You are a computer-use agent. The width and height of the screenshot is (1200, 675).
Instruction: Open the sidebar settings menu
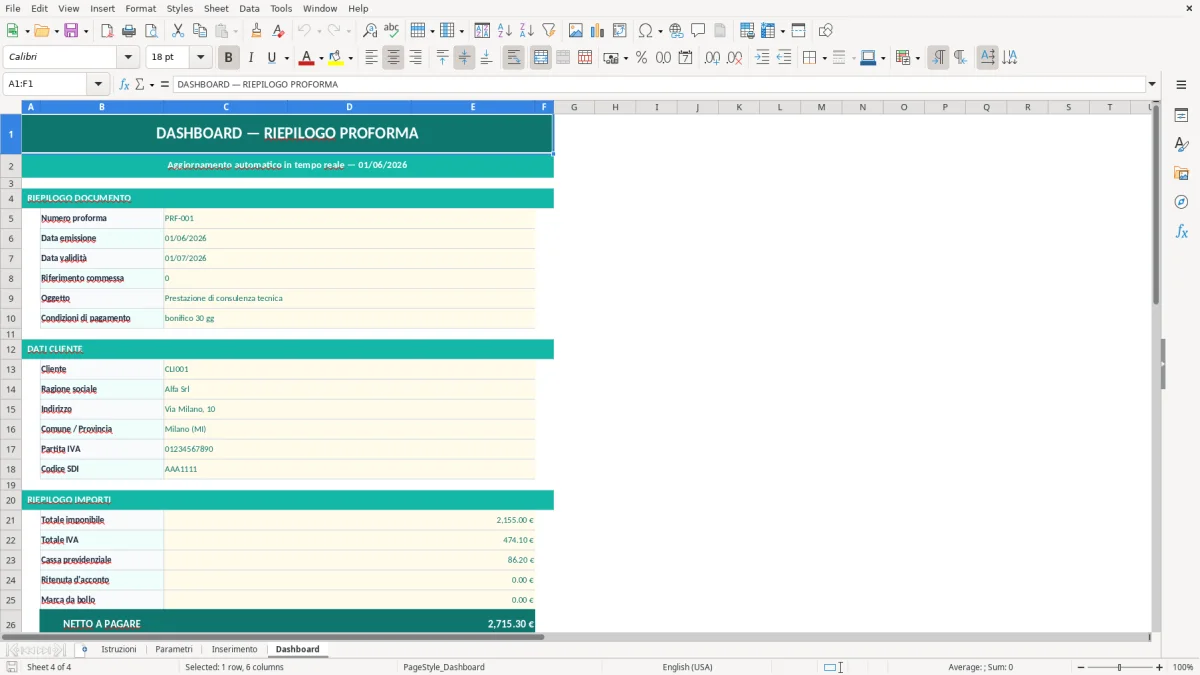[1181, 86]
